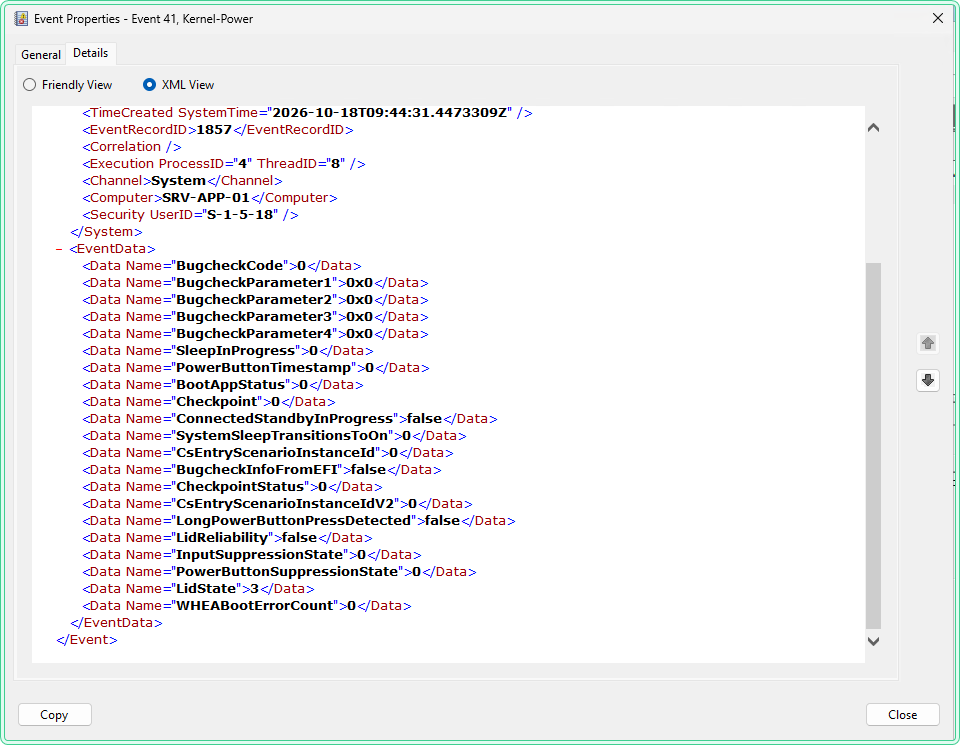
Task: Click the scroll down arrow of XML pane
Action: (x=874, y=641)
